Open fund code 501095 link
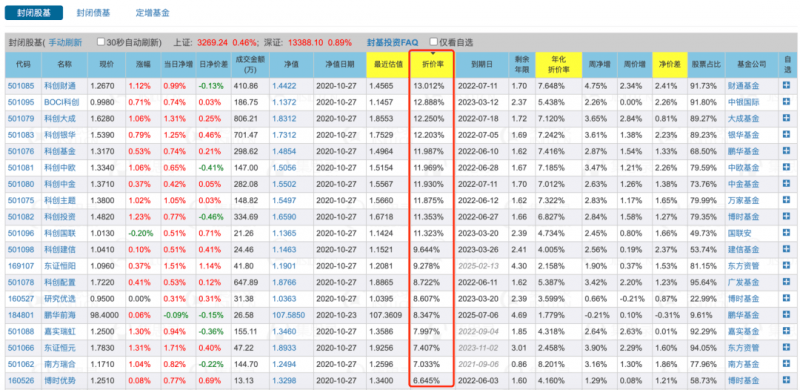The image size is (800, 390). (x=20, y=103)
